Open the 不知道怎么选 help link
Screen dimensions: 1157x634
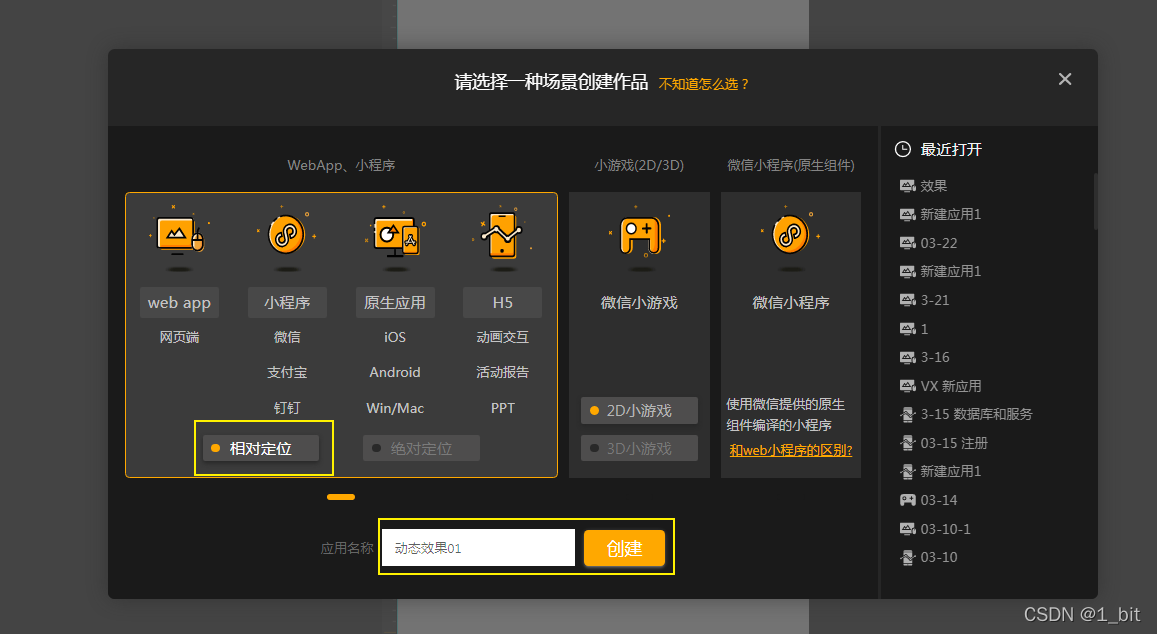pos(702,84)
